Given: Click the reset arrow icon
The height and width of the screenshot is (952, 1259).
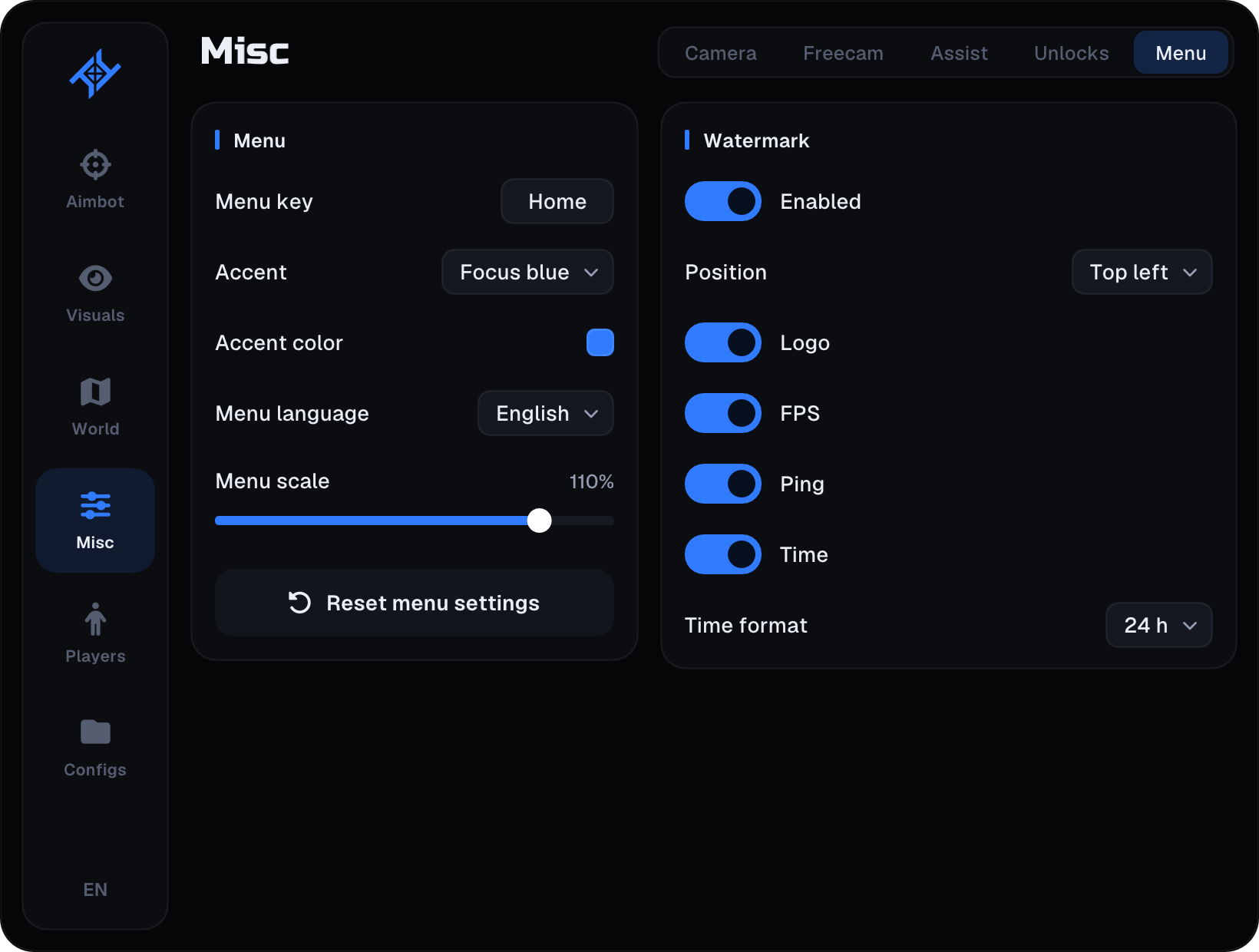Looking at the screenshot, I should pos(299,603).
